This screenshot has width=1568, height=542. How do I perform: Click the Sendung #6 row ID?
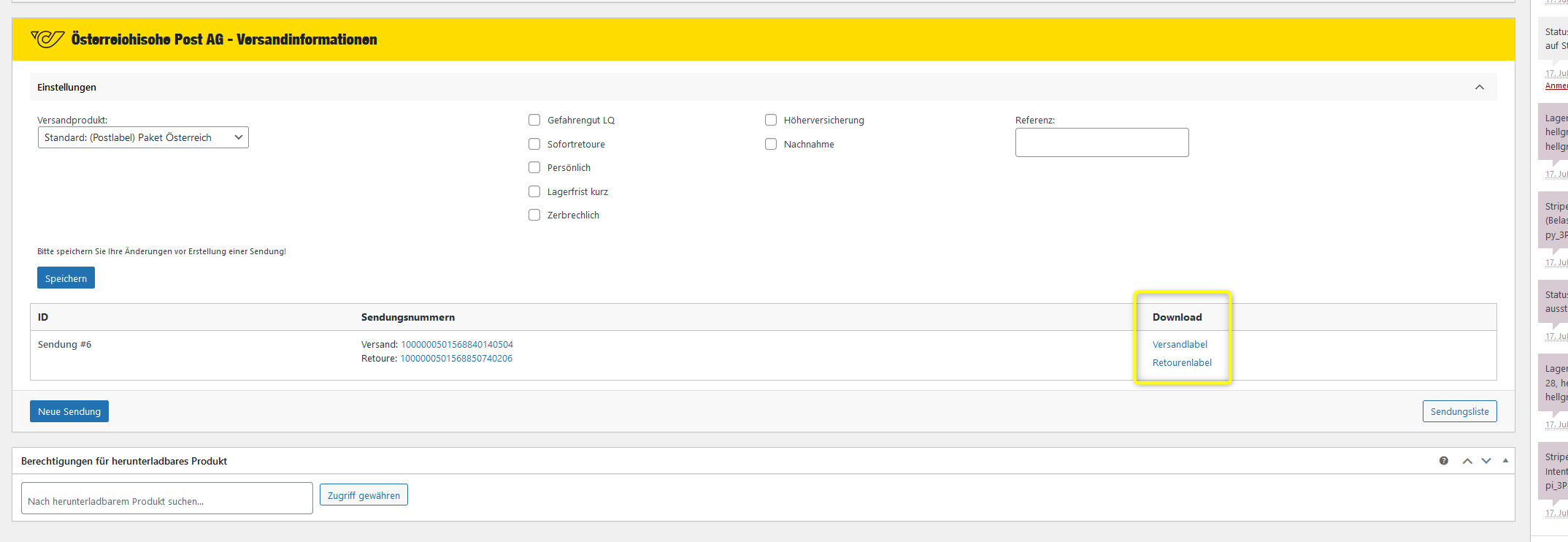(64, 344)
